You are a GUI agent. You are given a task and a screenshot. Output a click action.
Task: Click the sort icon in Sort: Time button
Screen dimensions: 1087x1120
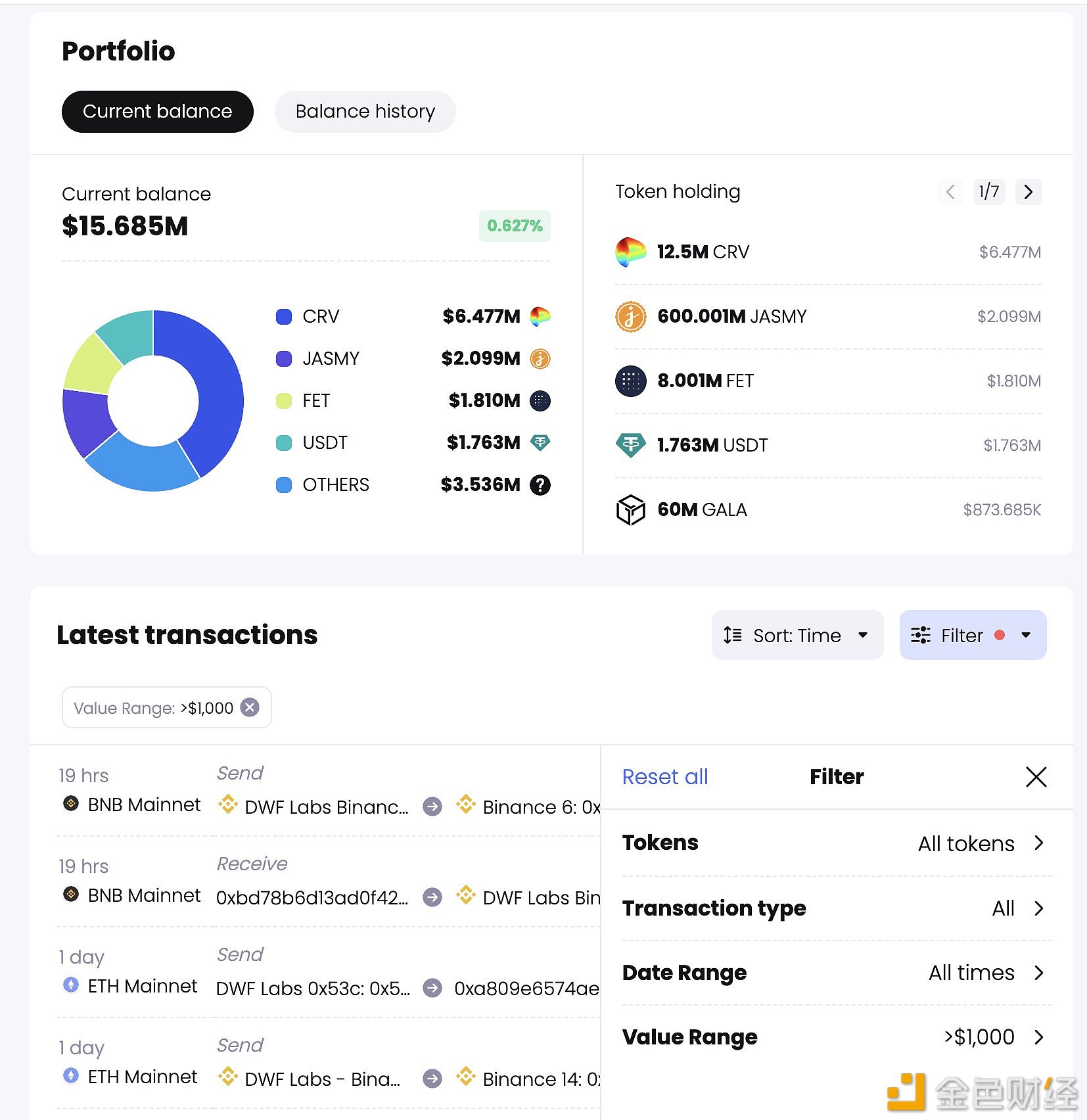[x=733, y=635]
